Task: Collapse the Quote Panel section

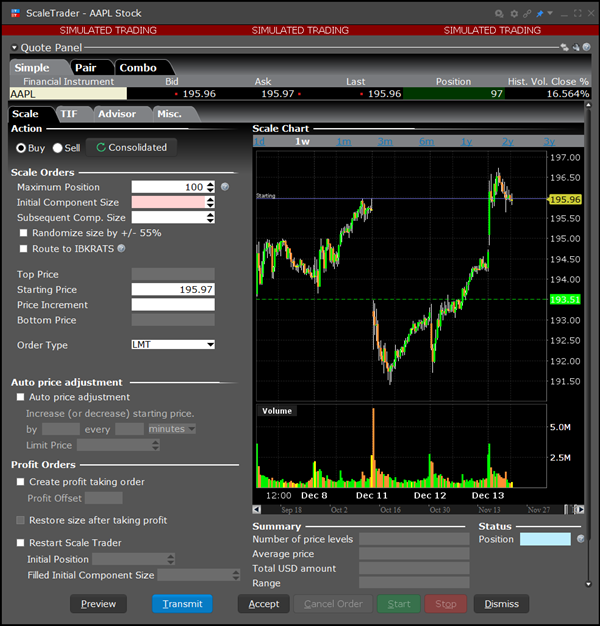Action: (14, 48)
